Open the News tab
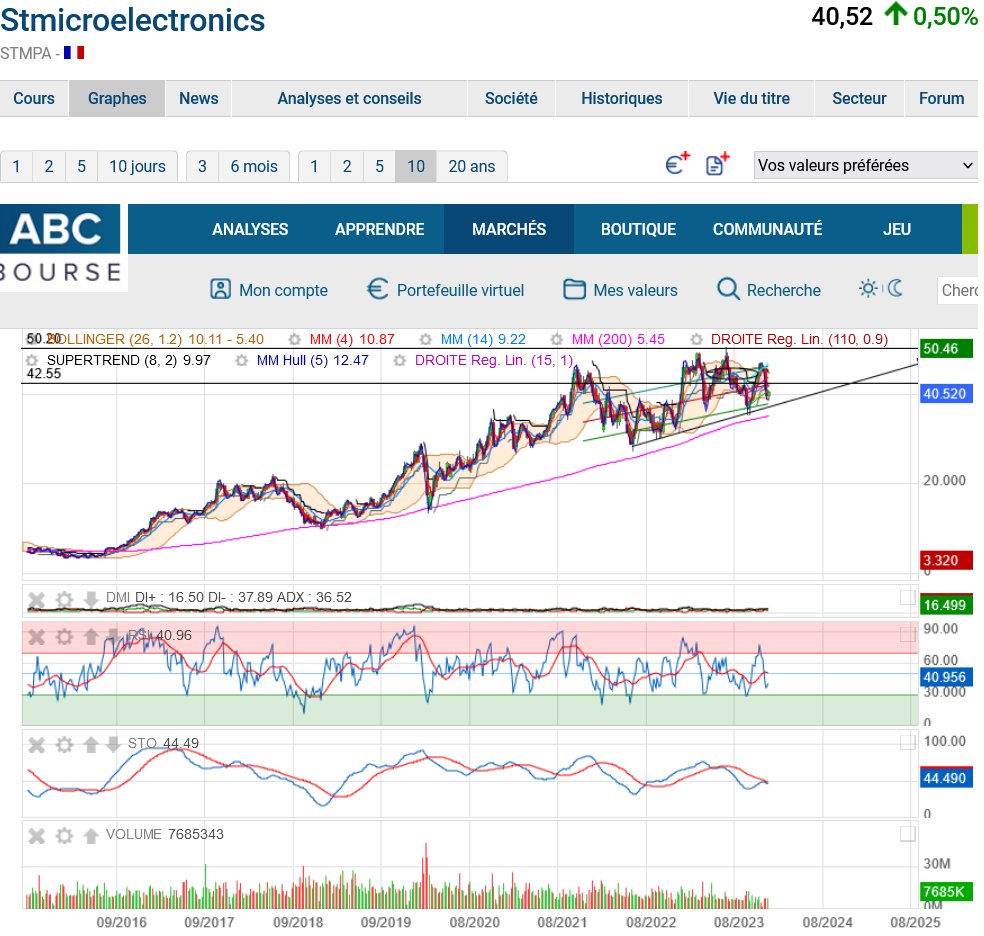The image size is (984, 936). pyautogui.click(x=198, y=98)
